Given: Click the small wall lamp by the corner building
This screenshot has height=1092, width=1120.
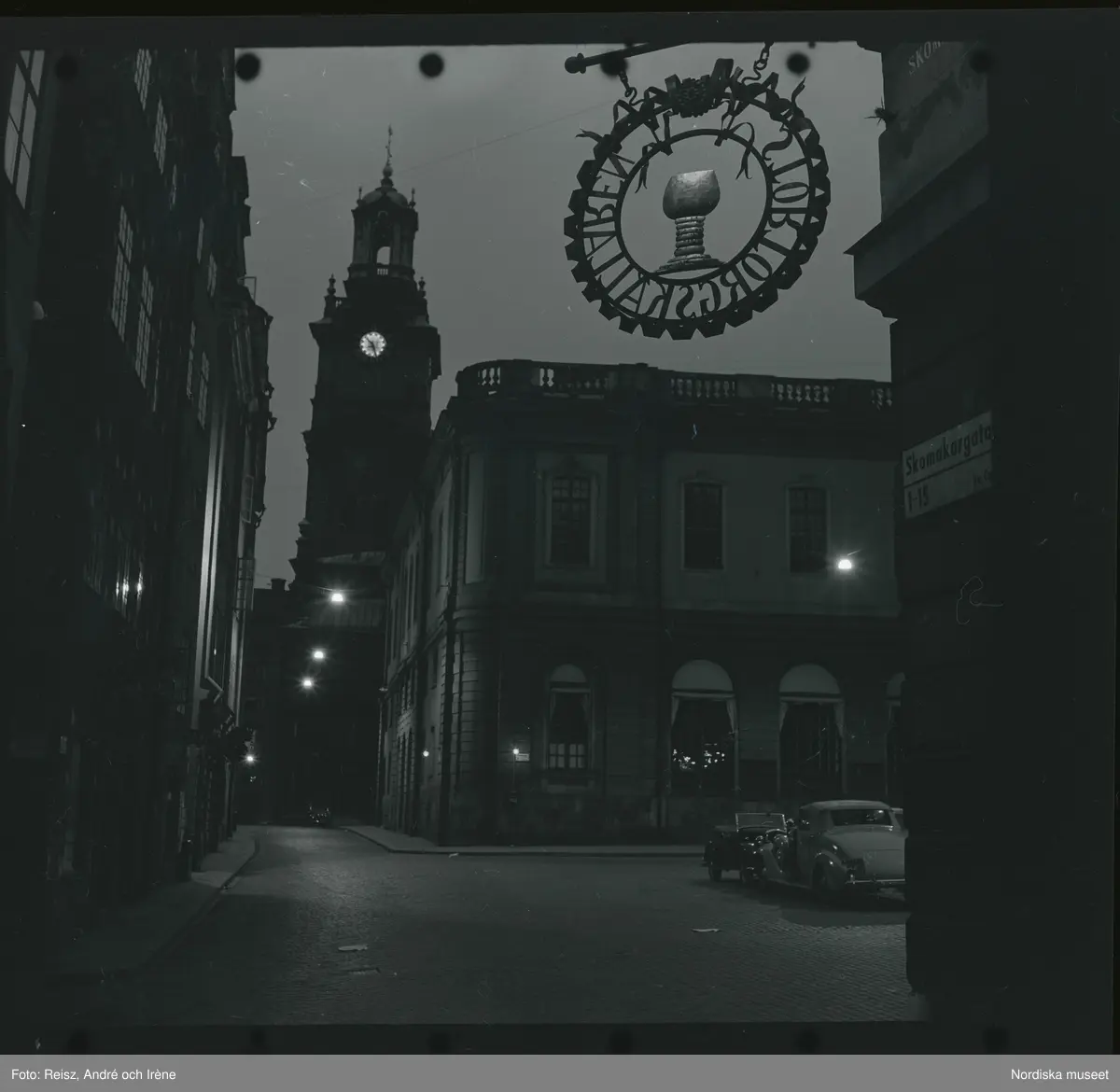Looking at the screenshot, I should coord(514,750).
